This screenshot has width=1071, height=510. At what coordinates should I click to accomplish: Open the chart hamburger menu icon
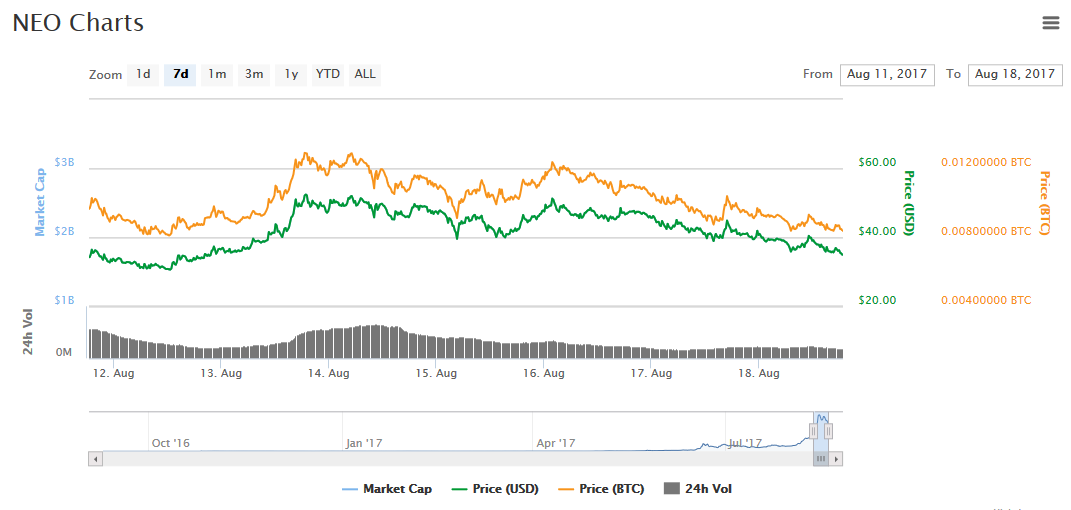[x=1051, y=23]
